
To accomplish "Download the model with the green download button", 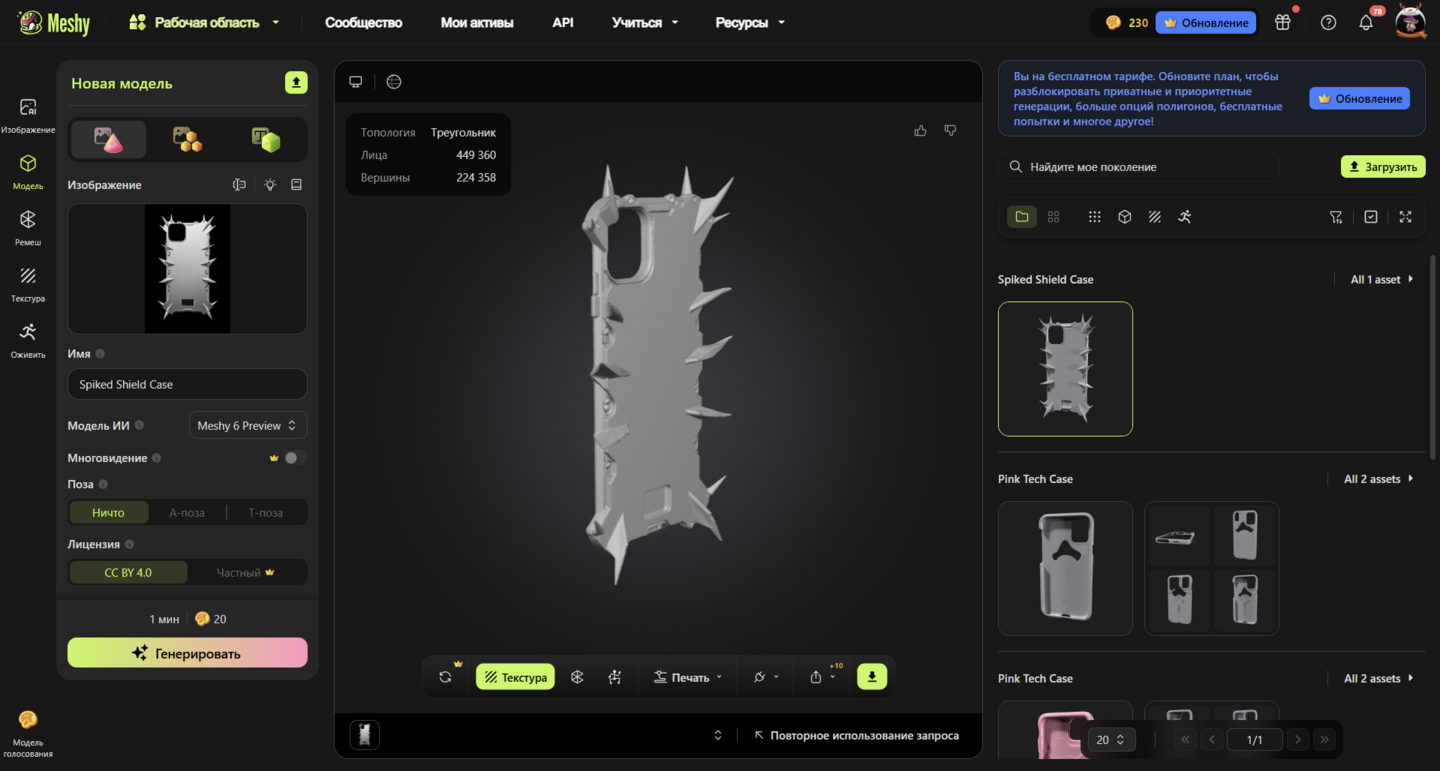I will pos(872,677).
